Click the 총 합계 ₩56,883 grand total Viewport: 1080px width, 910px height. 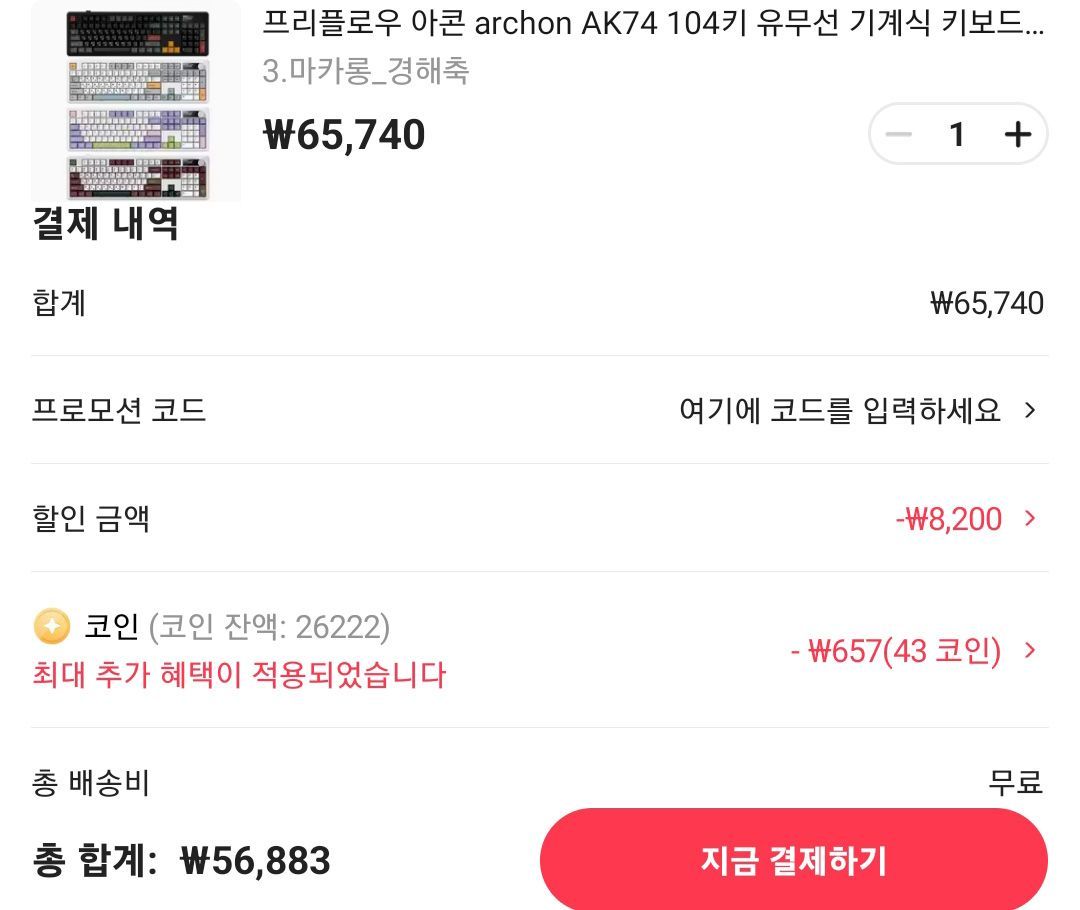pyautogui.click(x=180, y=860)
